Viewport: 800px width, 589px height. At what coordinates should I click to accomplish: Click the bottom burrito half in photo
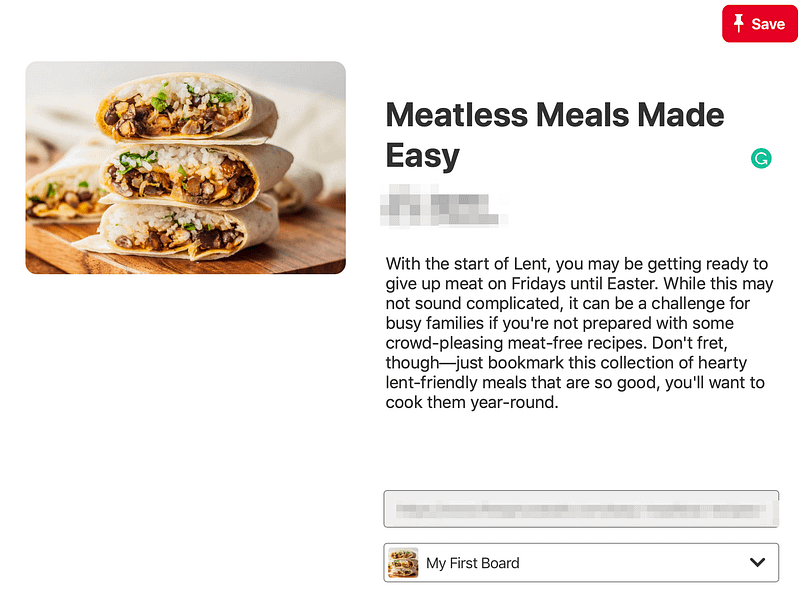pos(179,230)
